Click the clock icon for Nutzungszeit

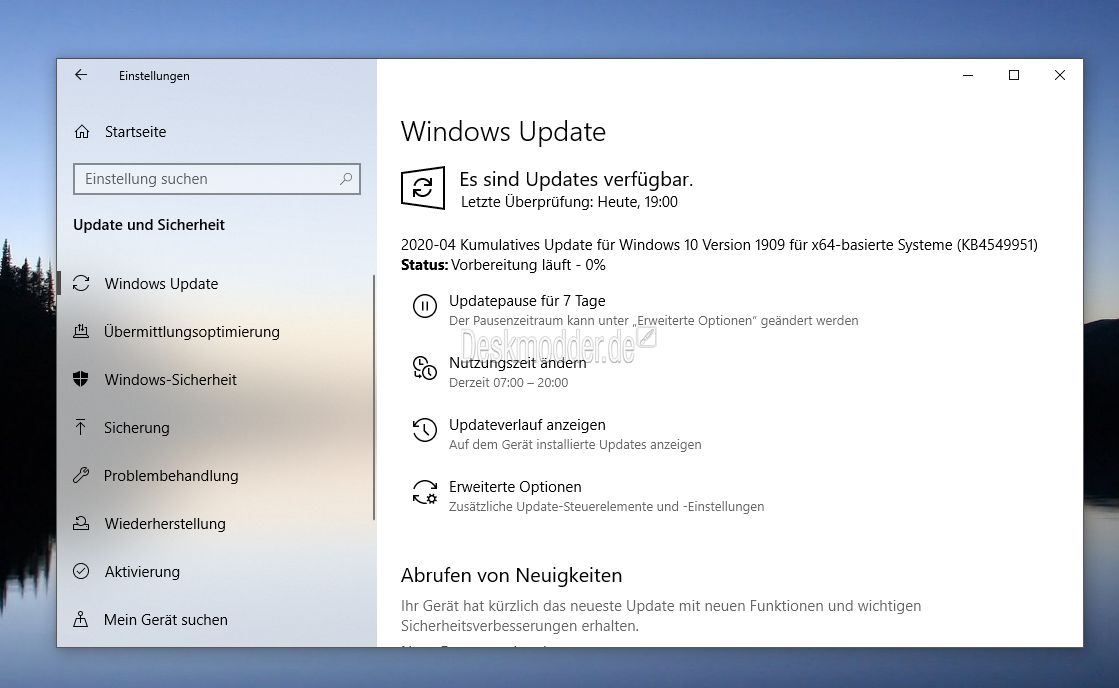(x=425, y=368)
